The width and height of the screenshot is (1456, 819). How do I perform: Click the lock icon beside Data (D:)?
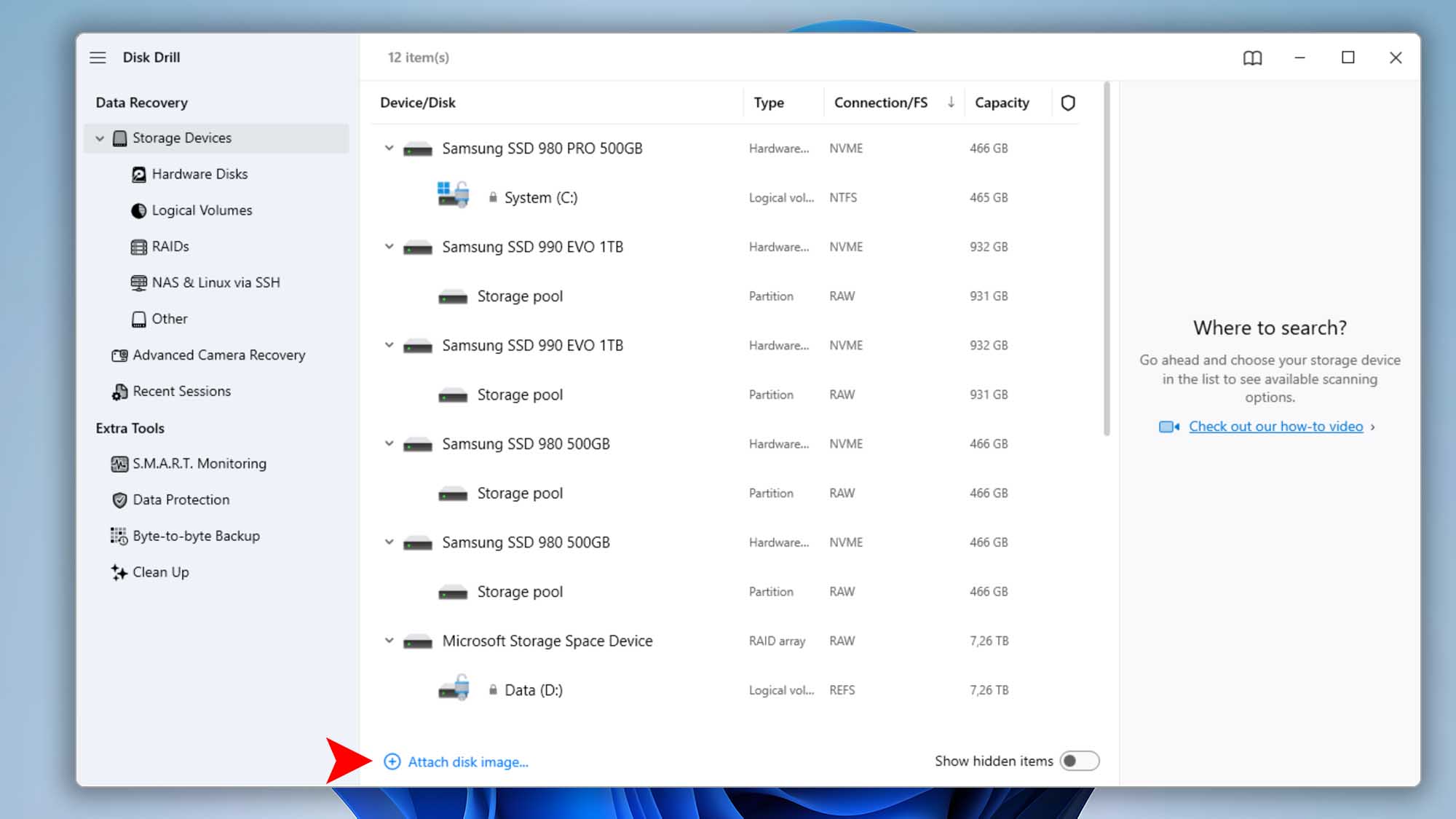(493, 689)
